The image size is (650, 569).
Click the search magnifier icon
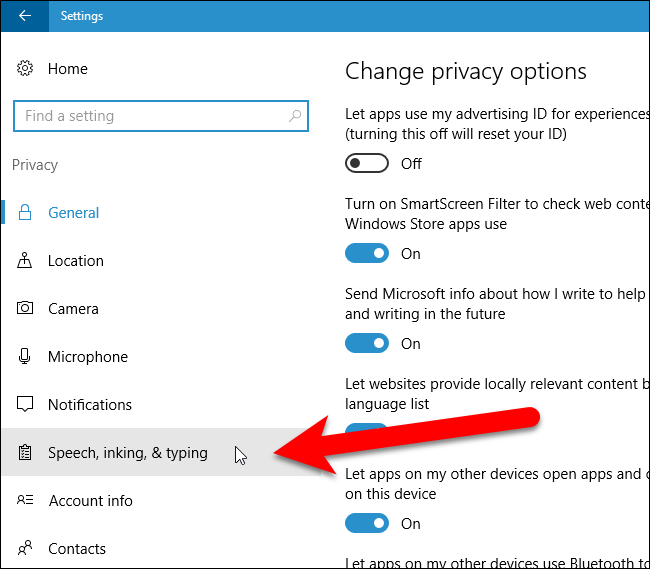click(x=295, y=116)
